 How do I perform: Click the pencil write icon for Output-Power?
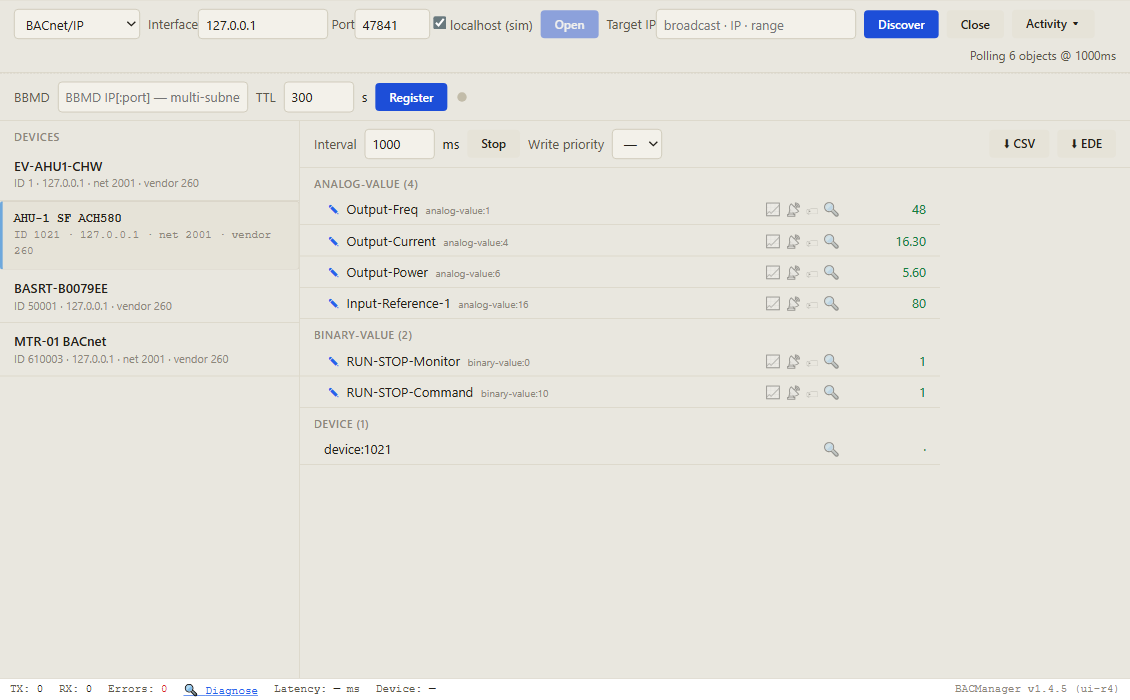point(333,273)
